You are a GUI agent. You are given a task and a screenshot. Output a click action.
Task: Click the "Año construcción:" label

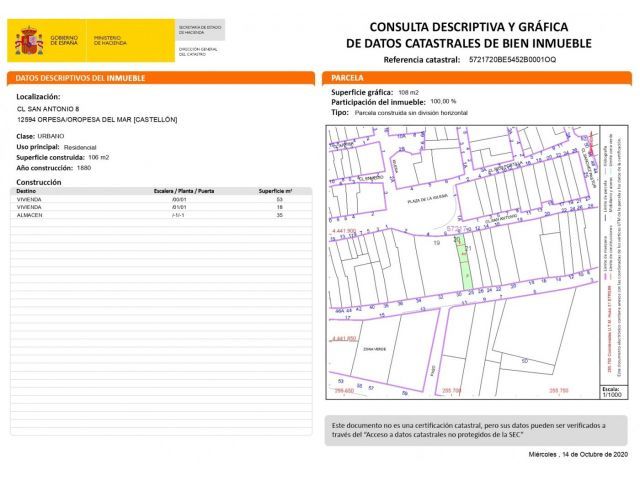(x=44, y=168)
